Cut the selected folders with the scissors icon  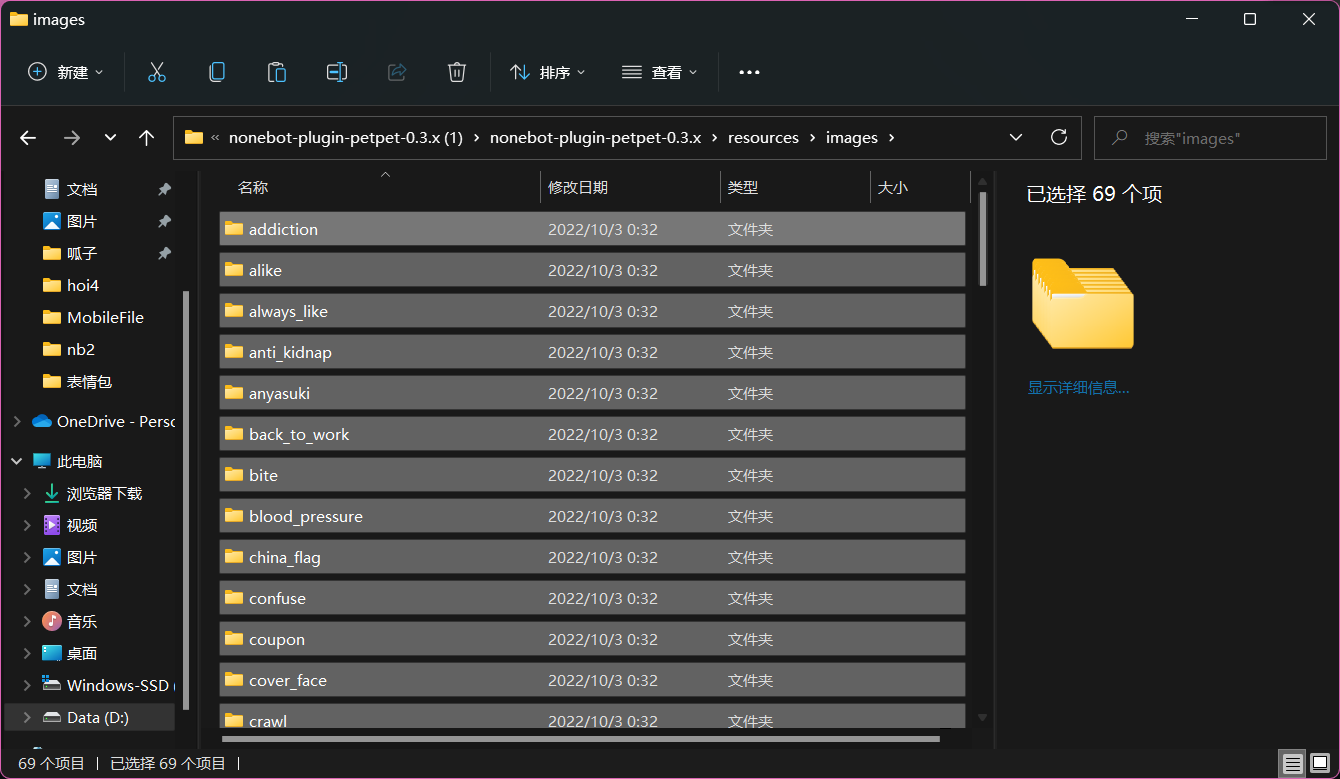click(156, 71)
